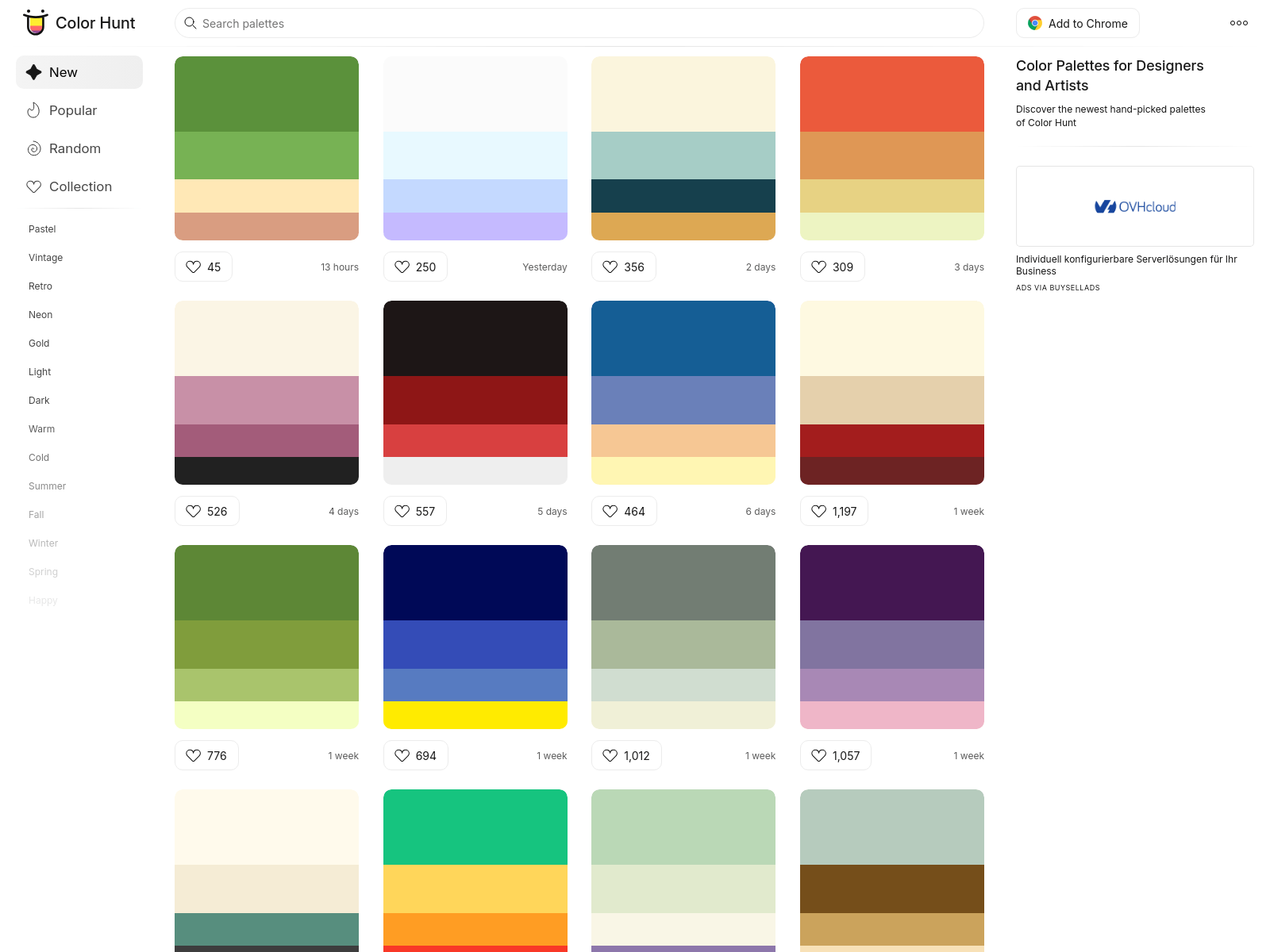Viewport: 1270px width, 952px height.
Task: Select the Neon tag
Action: 40,315
